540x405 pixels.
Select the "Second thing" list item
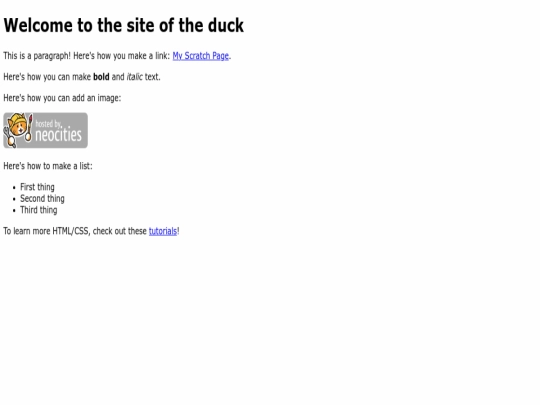(42, 199)
